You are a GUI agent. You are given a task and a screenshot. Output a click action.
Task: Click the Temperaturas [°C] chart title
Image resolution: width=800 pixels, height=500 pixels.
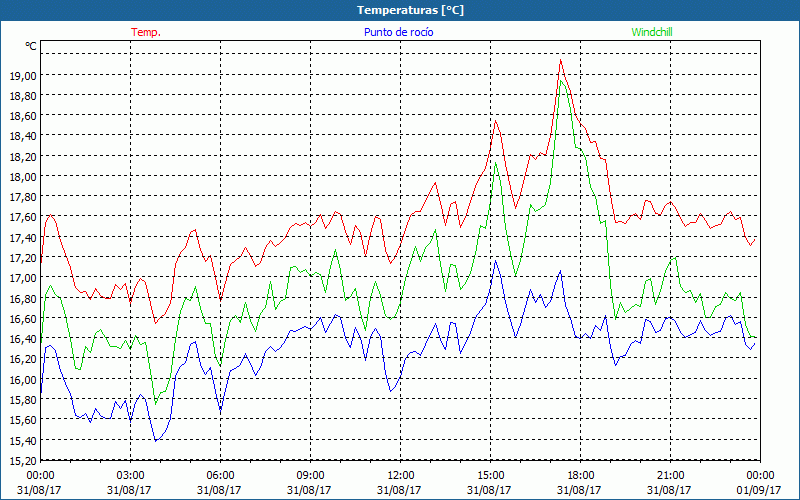[410, 10]
